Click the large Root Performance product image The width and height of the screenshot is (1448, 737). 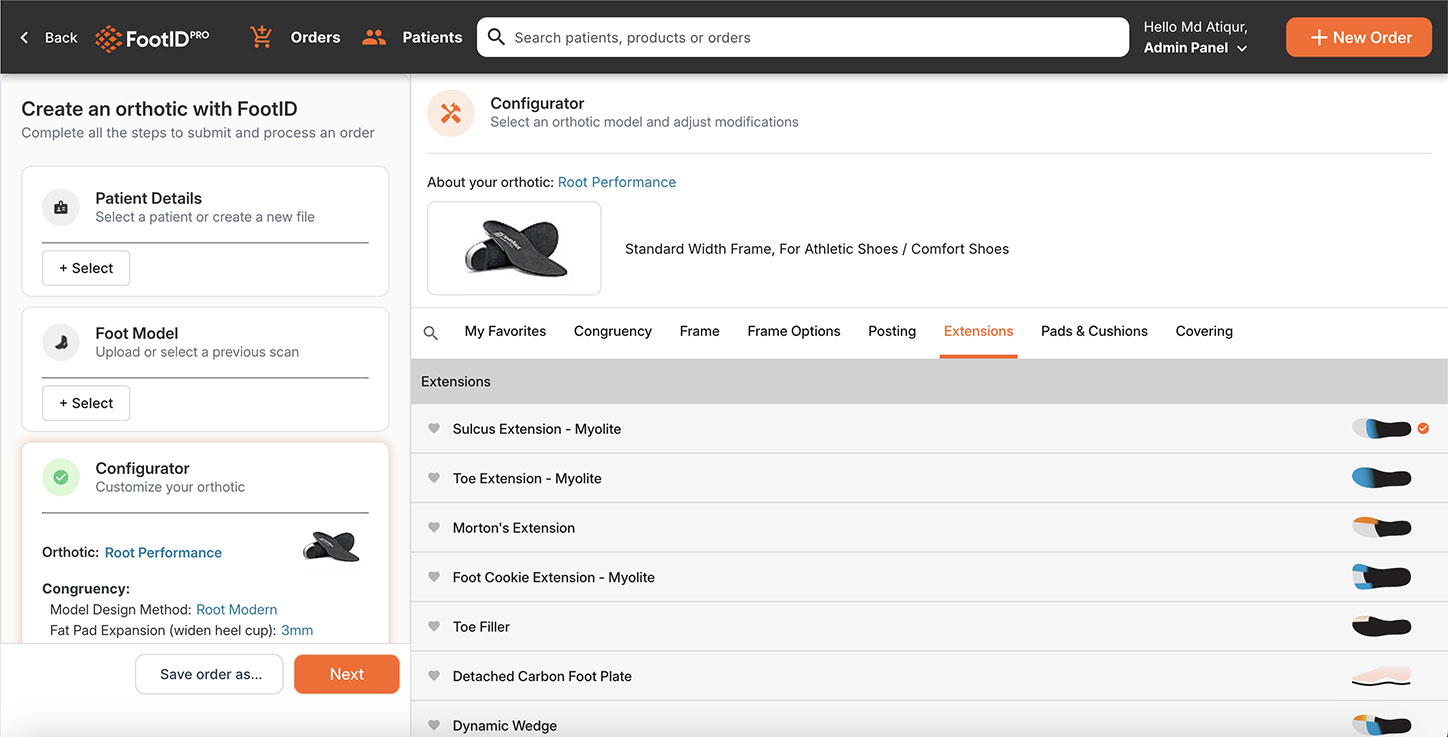pyautogui.click(x=514, y=248)
